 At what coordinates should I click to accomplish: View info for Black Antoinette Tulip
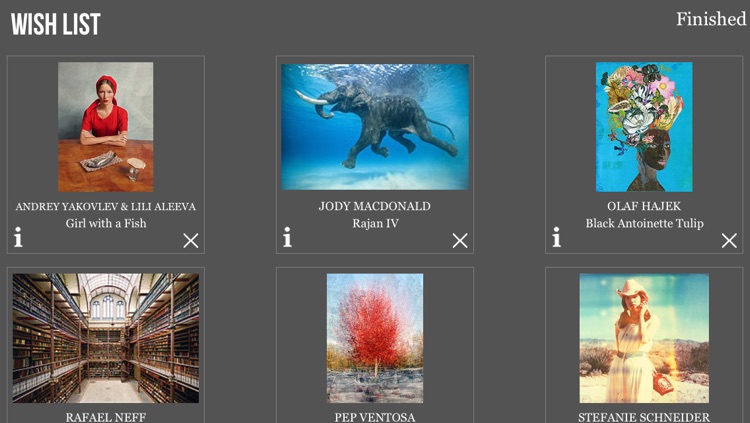coord(557,238)
